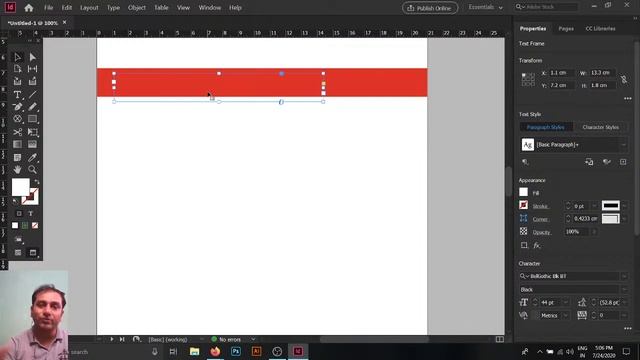Toggle Formatting affects text
This screenshot has height=360, width=640.
(31, 213)
